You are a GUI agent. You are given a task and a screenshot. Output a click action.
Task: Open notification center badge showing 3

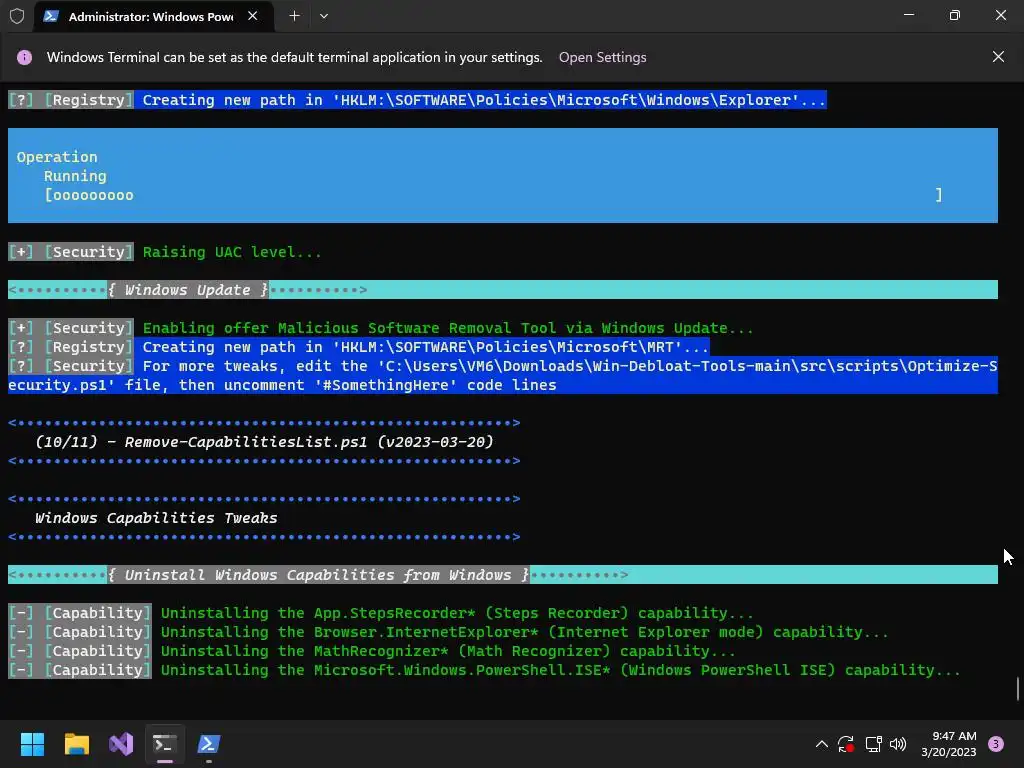click(x=995, y=744)
